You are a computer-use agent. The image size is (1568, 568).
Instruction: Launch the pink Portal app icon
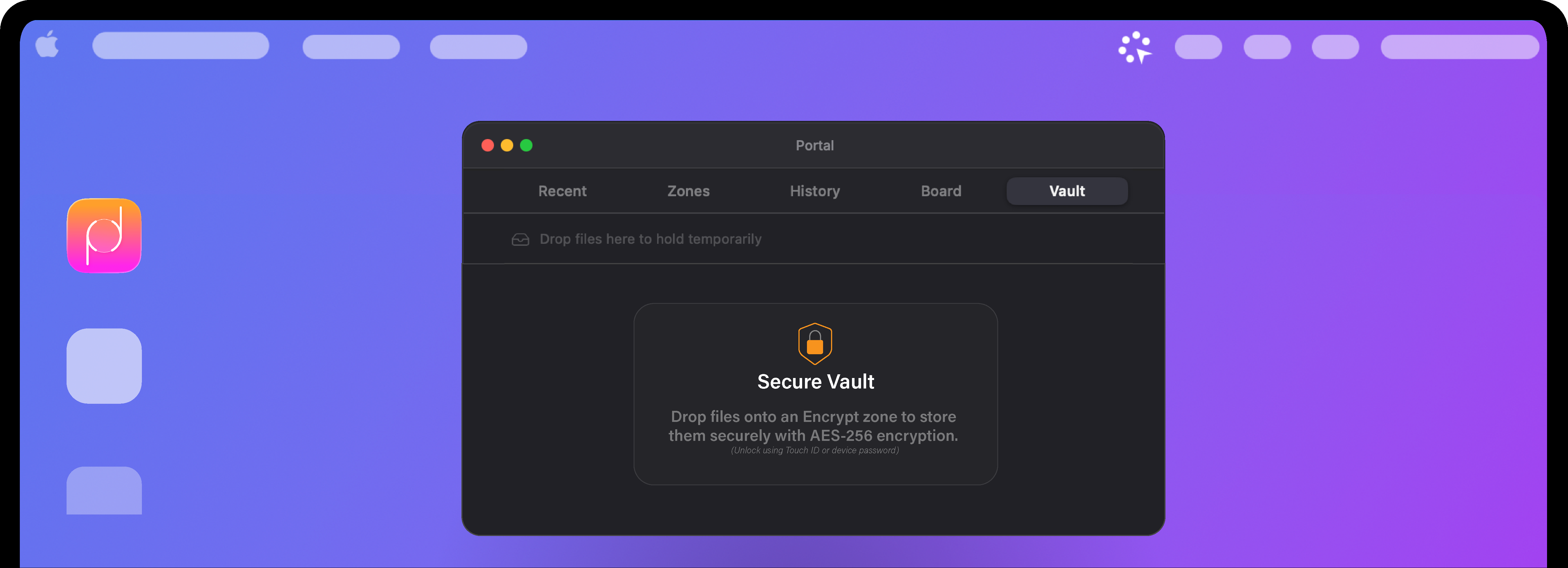click(x=104, y=236)
